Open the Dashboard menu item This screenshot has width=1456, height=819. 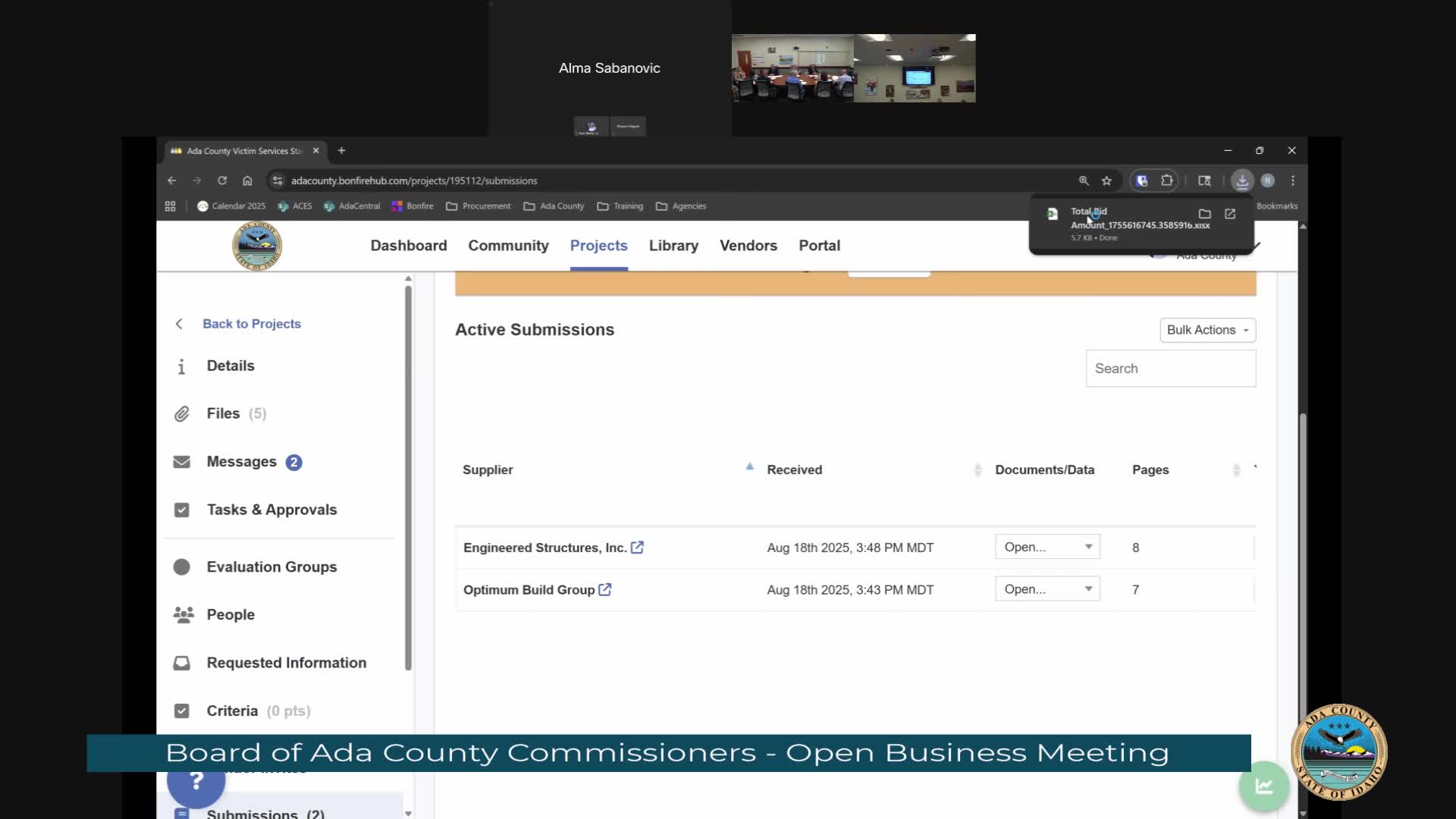[408, 245]
